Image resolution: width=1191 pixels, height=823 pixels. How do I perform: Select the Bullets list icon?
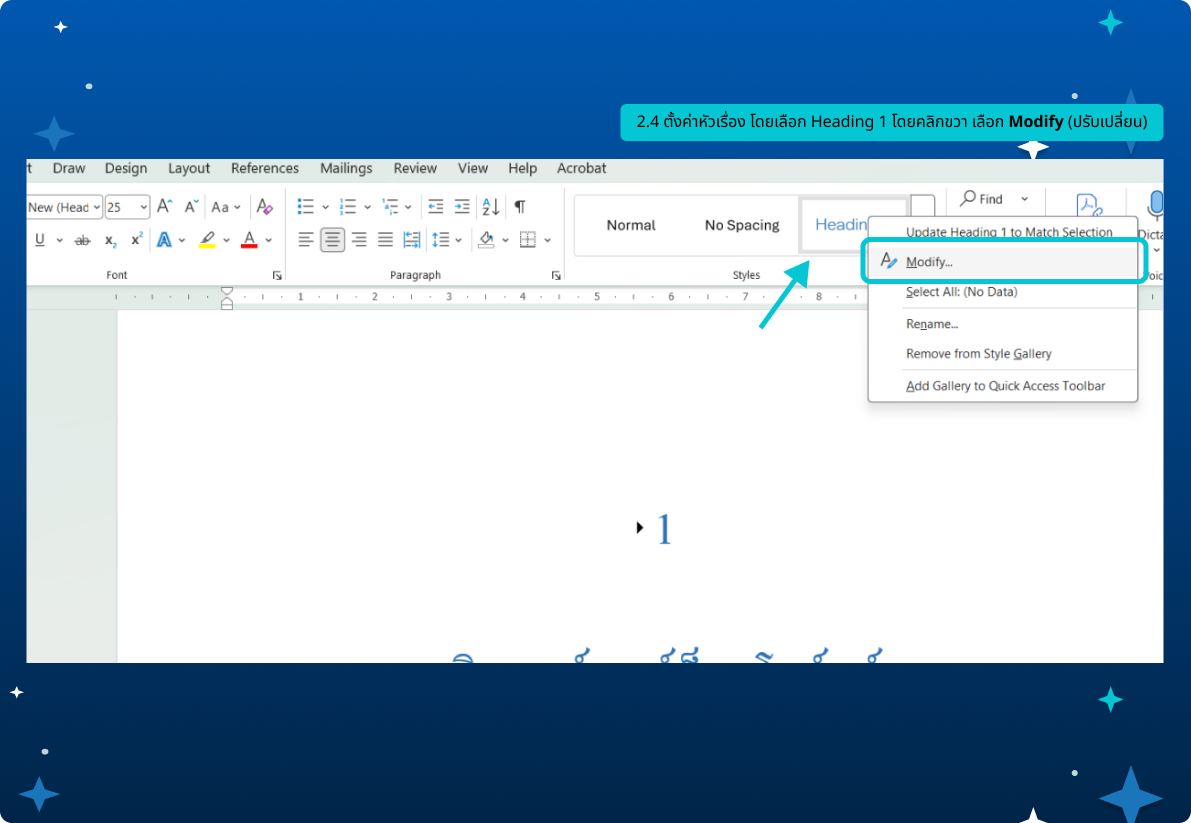pos(306,207)
